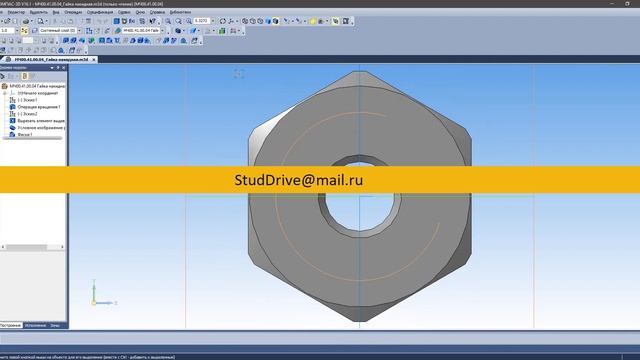Viewport: 640px width, 360px height.
Task: Click the dark sheet icon at third toolbar end
Action: [195, 40]
